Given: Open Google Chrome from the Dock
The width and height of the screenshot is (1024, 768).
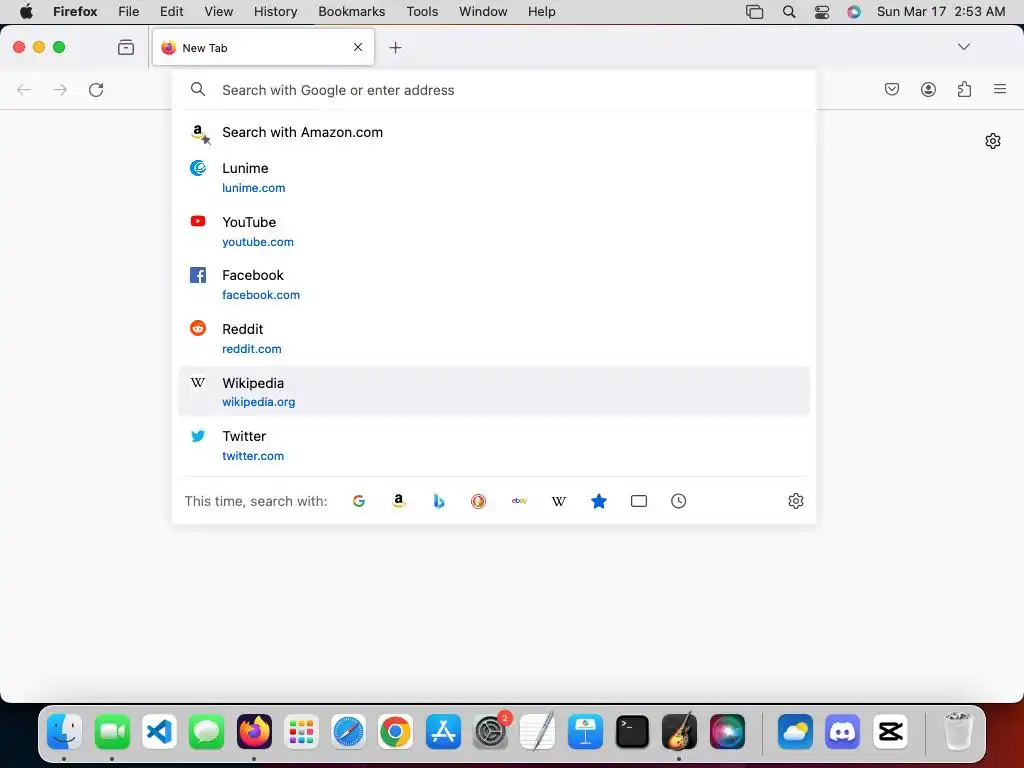Looking at the screenshot, I should tap(395, 731).
